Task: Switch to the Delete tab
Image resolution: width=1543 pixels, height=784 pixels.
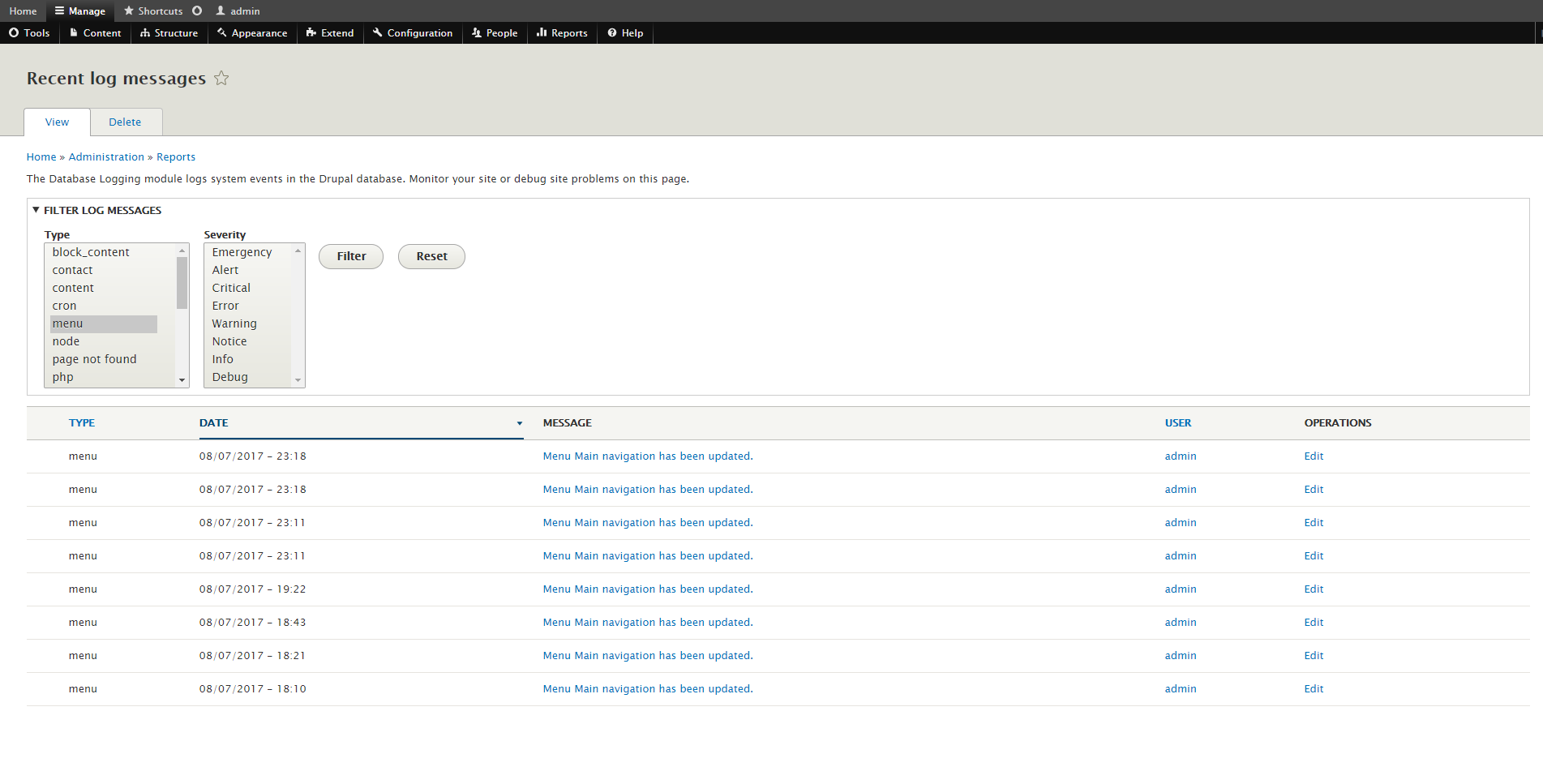Action: pyautogui.click(x=125, y=122)
